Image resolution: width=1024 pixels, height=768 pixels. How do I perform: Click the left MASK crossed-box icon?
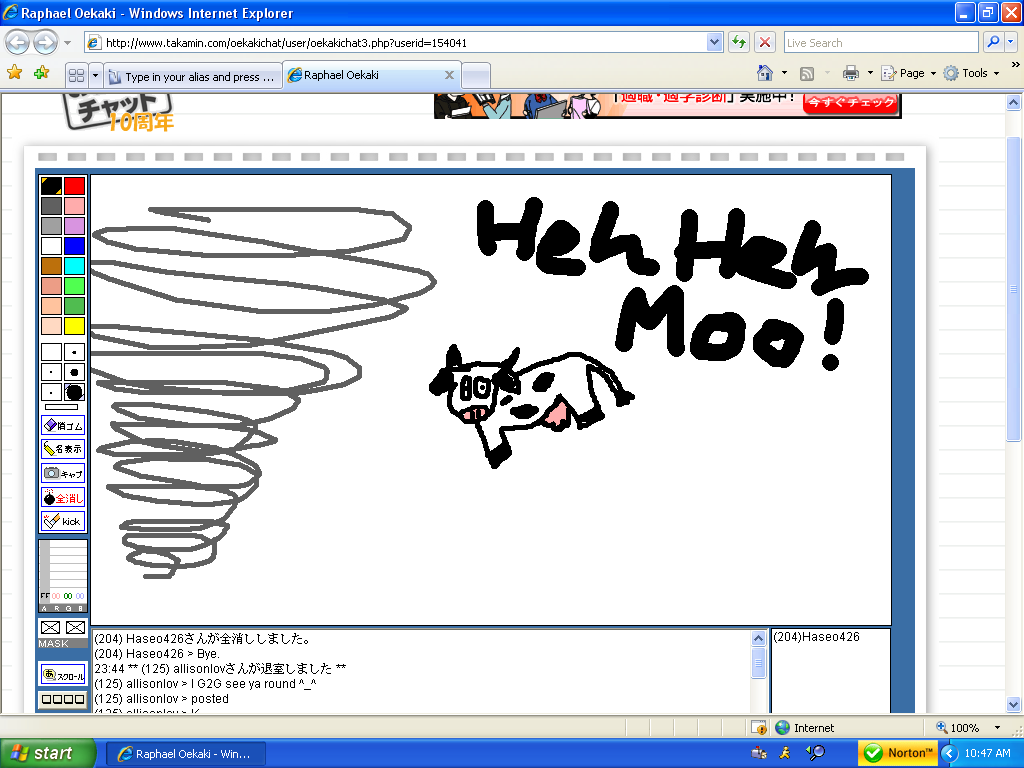49,628
